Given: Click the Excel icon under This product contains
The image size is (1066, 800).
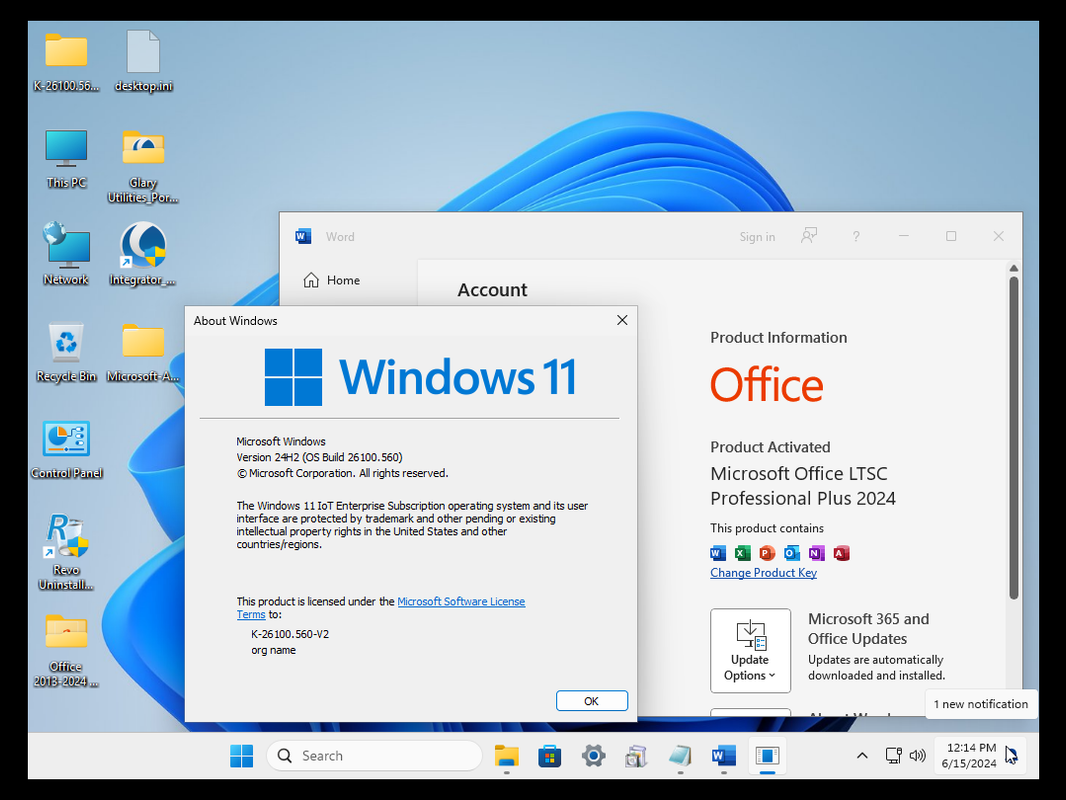Looking at the screenshot, I should pos(742,553).
